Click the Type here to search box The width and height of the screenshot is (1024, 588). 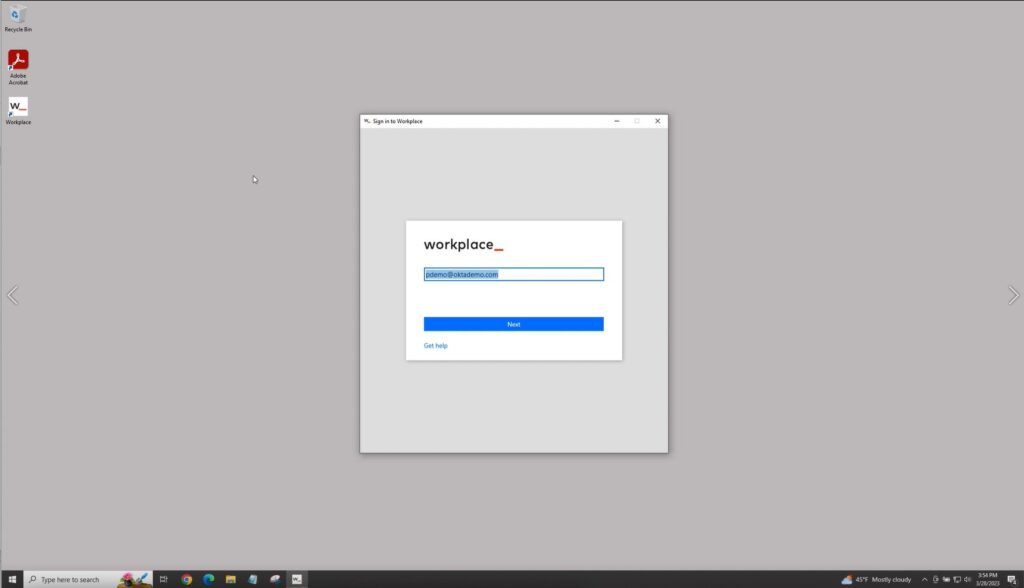click(75, 579)
